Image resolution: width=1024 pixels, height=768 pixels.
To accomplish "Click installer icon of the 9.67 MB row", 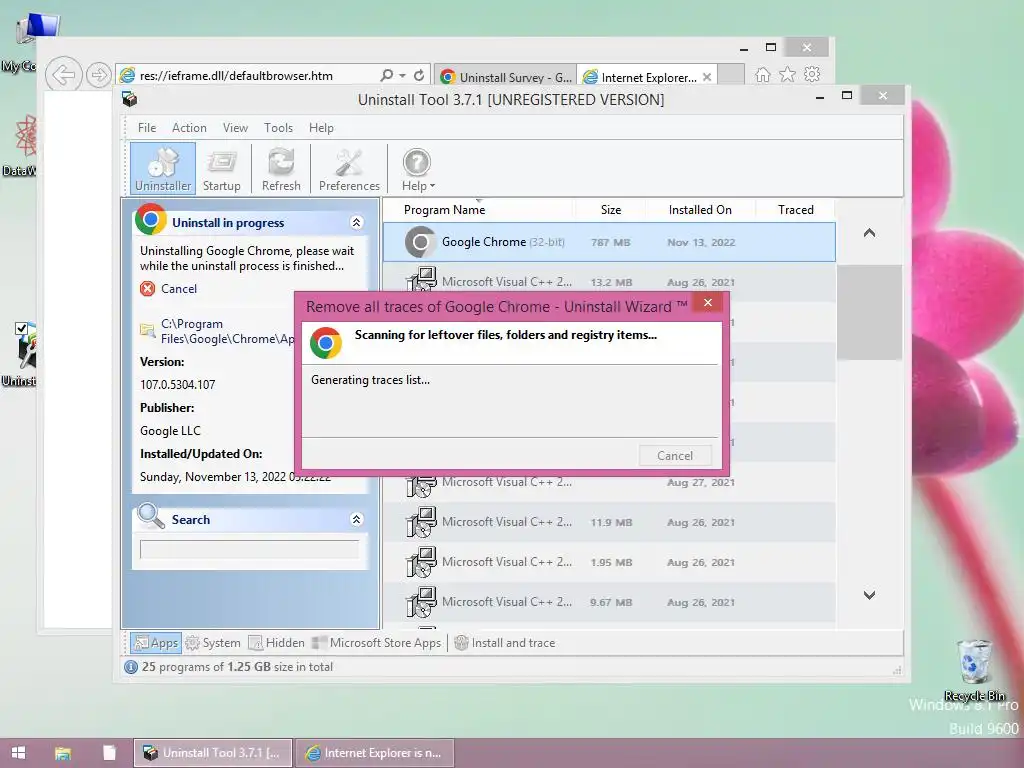I will pyautogui.click(x=421, y=602).
